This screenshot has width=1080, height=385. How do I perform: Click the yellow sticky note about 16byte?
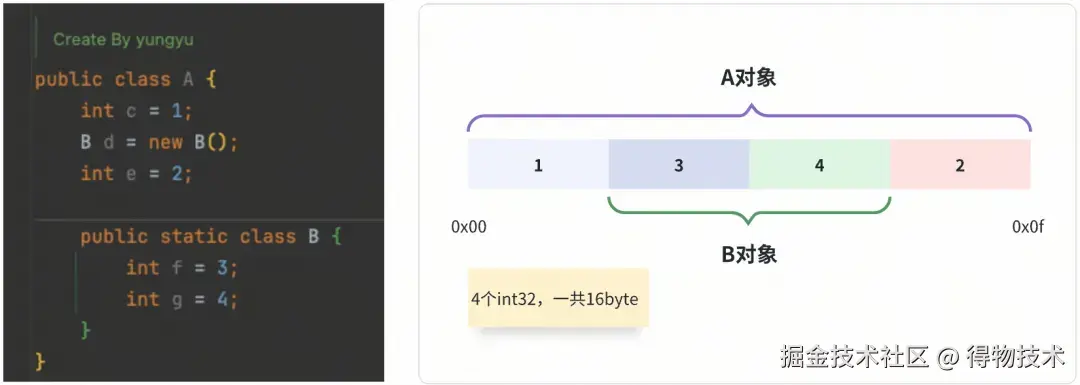point(558,298)
